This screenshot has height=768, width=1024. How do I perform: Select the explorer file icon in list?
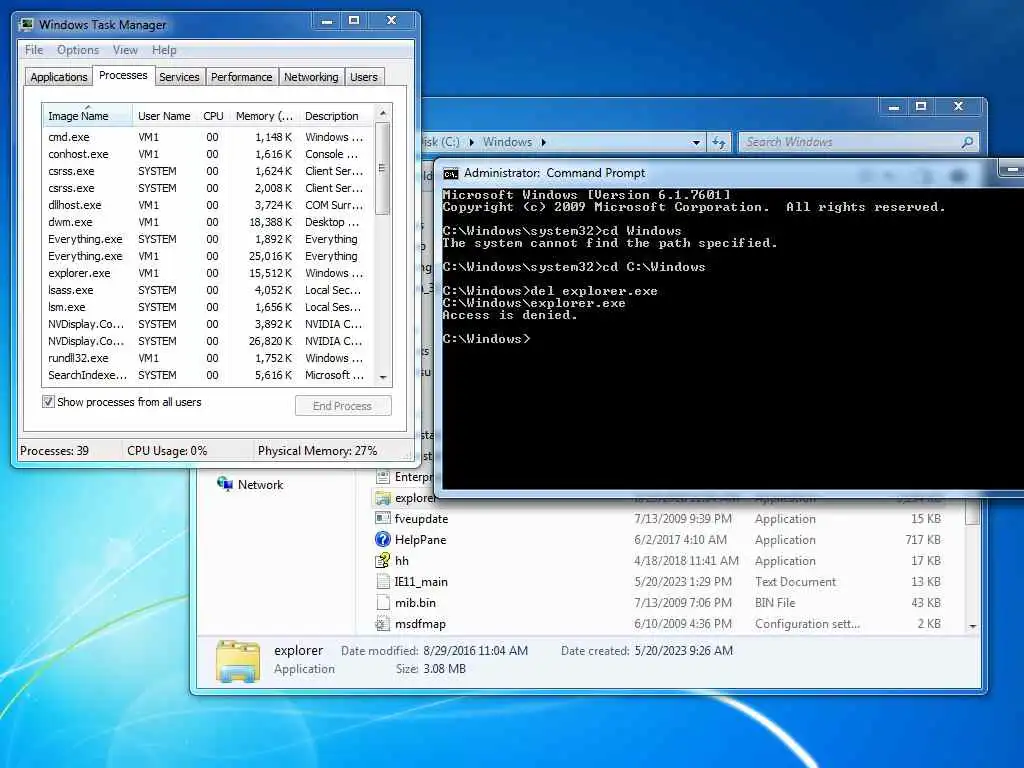coord(383,498)
